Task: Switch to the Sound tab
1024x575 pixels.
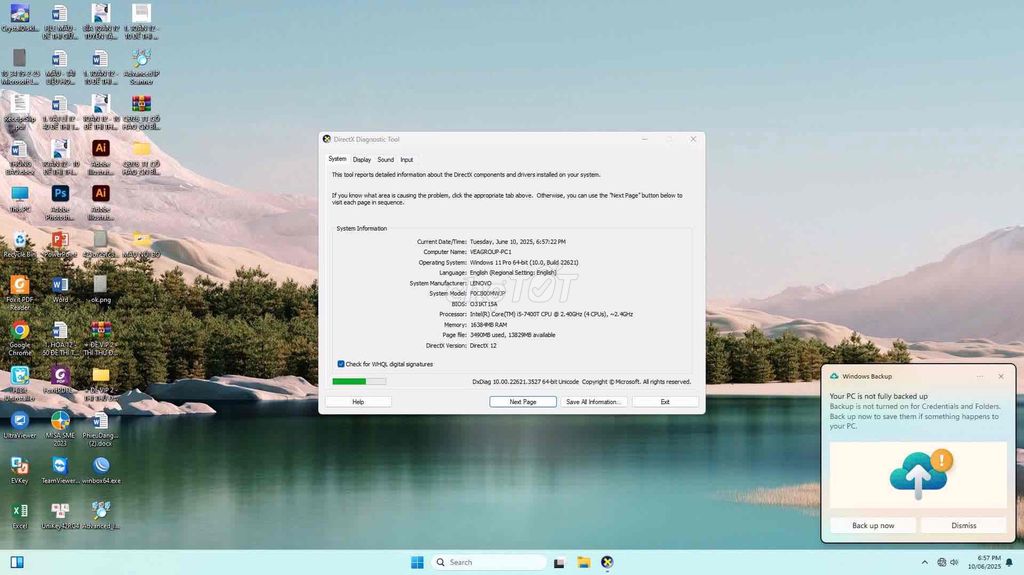Action: coord(385,159)
